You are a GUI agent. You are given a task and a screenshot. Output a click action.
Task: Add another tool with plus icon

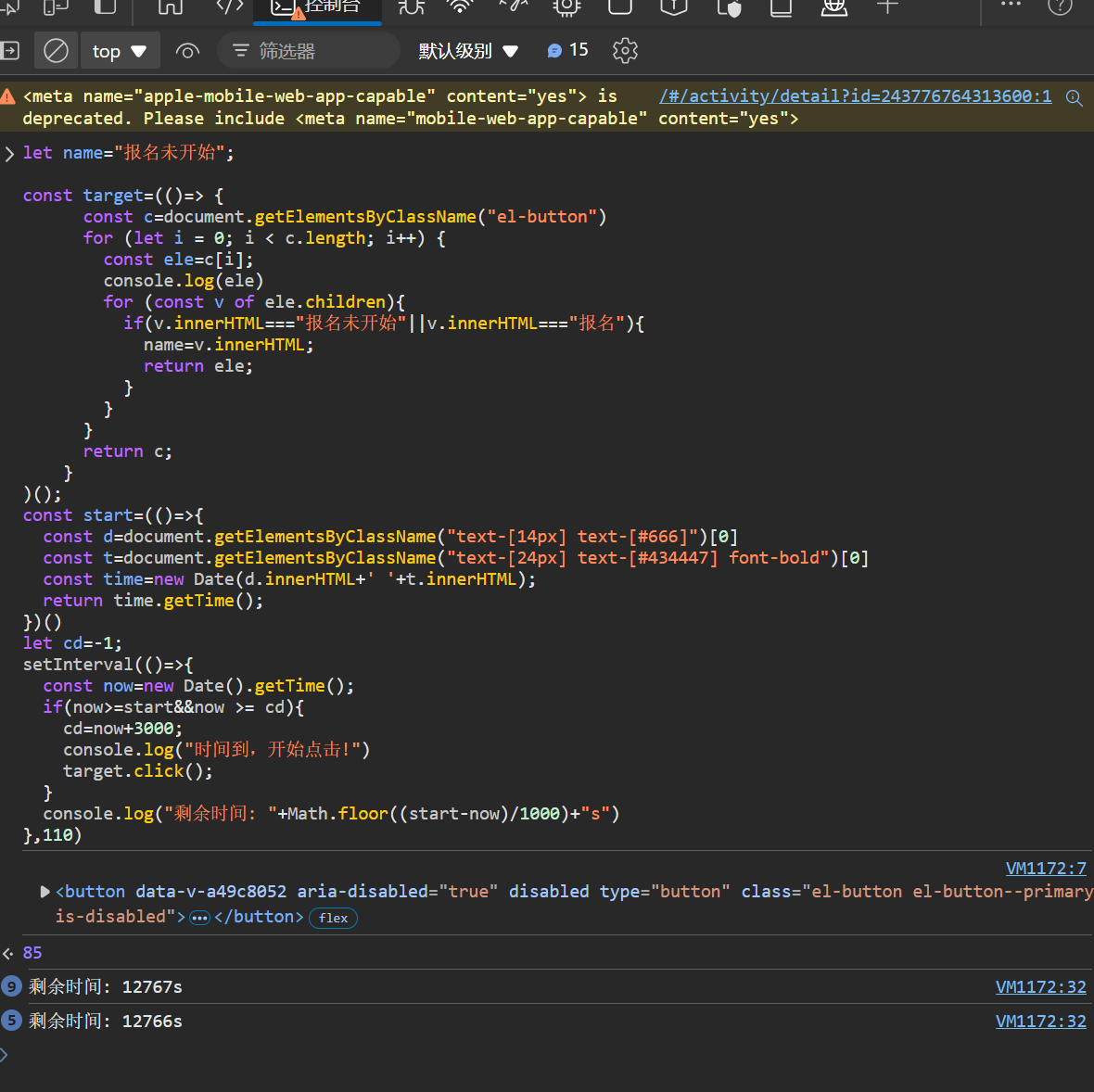[x=887, y=7]
